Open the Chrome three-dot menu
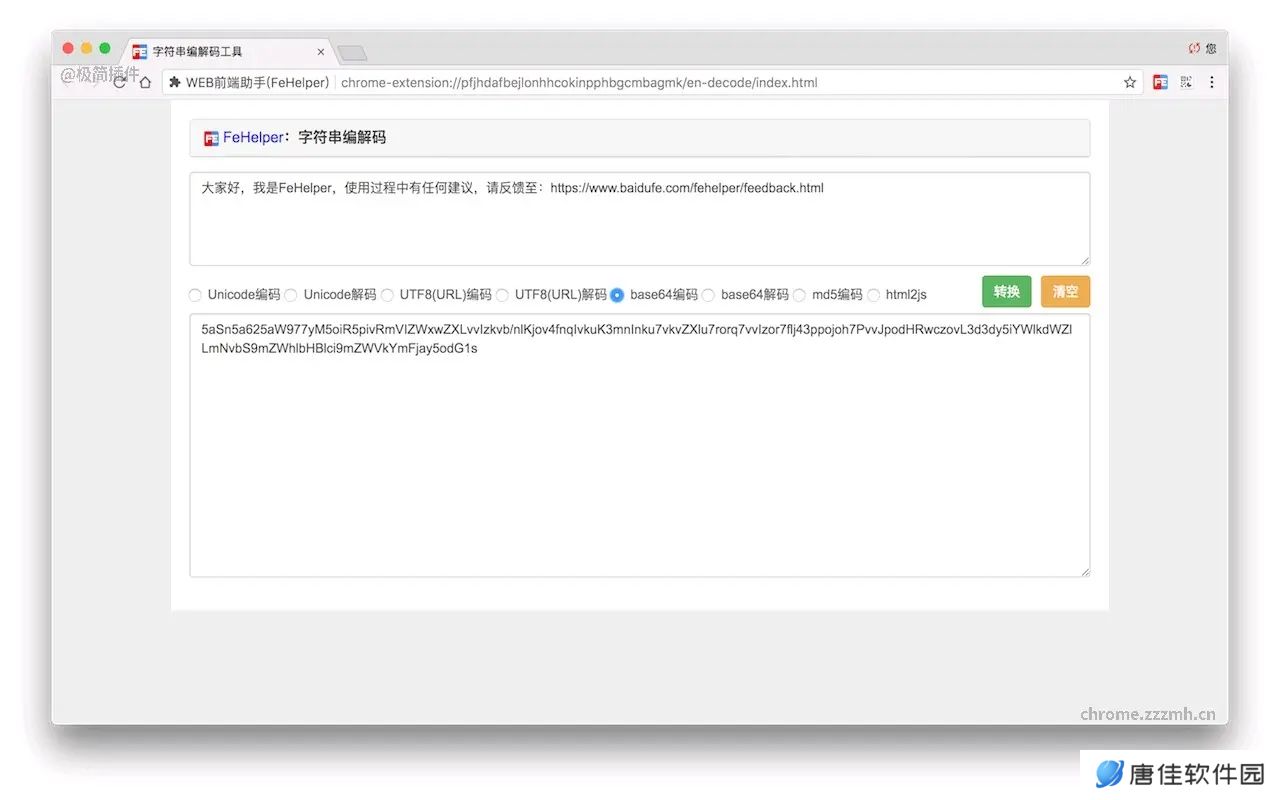This screenshot has width=1280, height=800. [x=1212, y=82]
